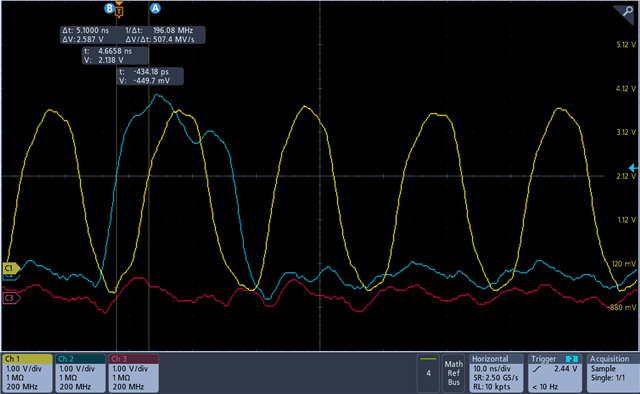
Task: Click the rising edge trigger slope icon
Action: [537, 369]
